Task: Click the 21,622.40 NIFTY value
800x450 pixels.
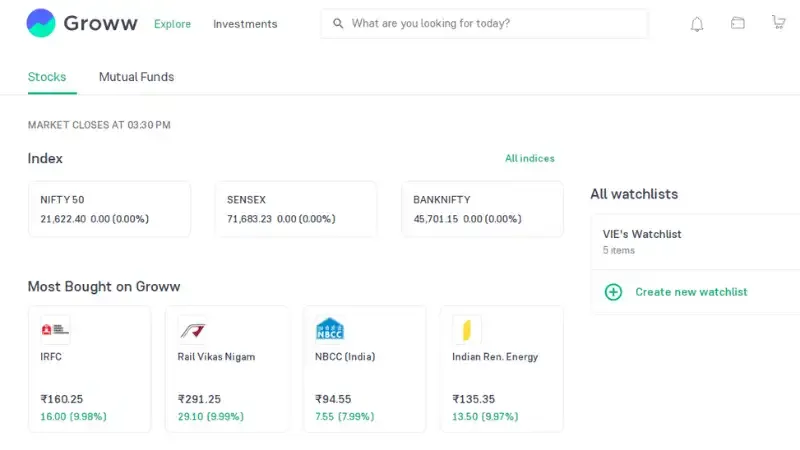Action: tap(63, 219)
